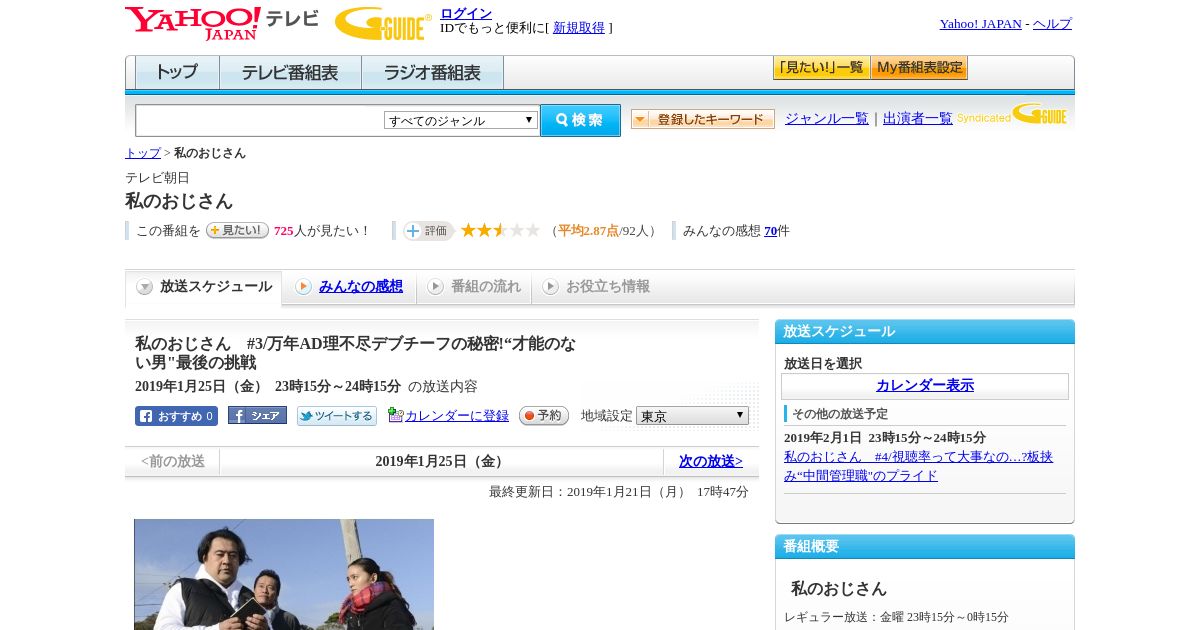Select the テレビ番組表 navigation tab

(x=290, y=73)
